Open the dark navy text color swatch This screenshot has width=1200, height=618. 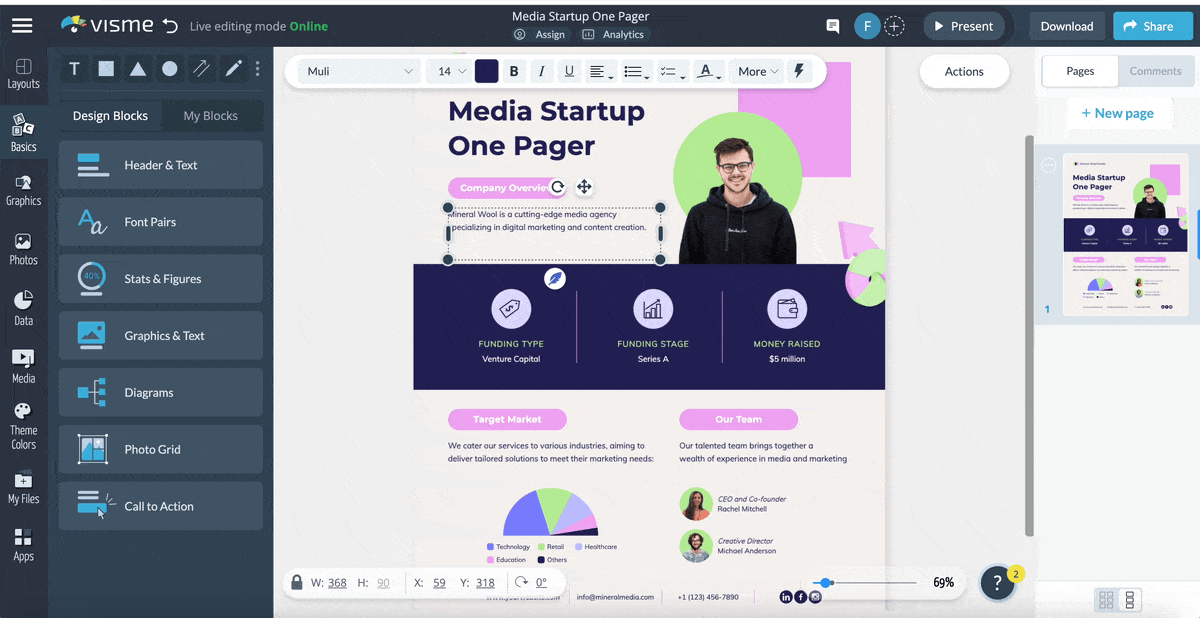click(486, 71)
